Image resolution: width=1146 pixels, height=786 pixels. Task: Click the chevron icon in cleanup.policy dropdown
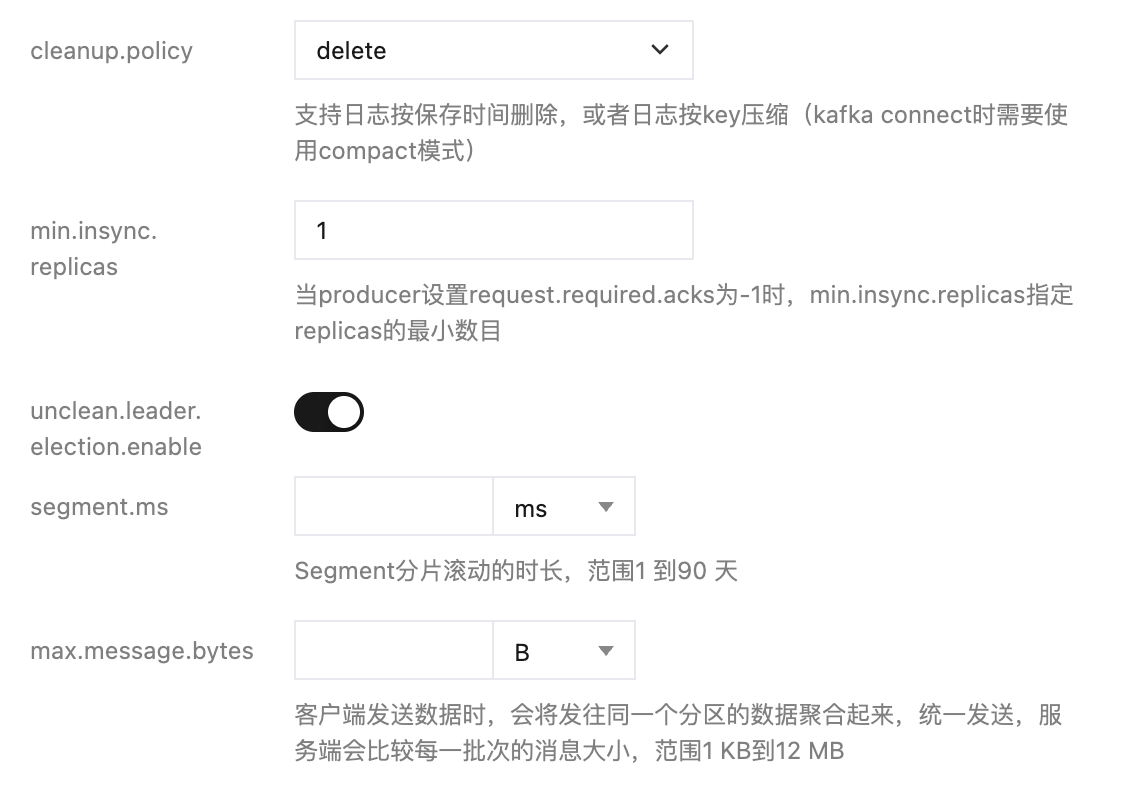pyautogui.click(x=659, y=50)
